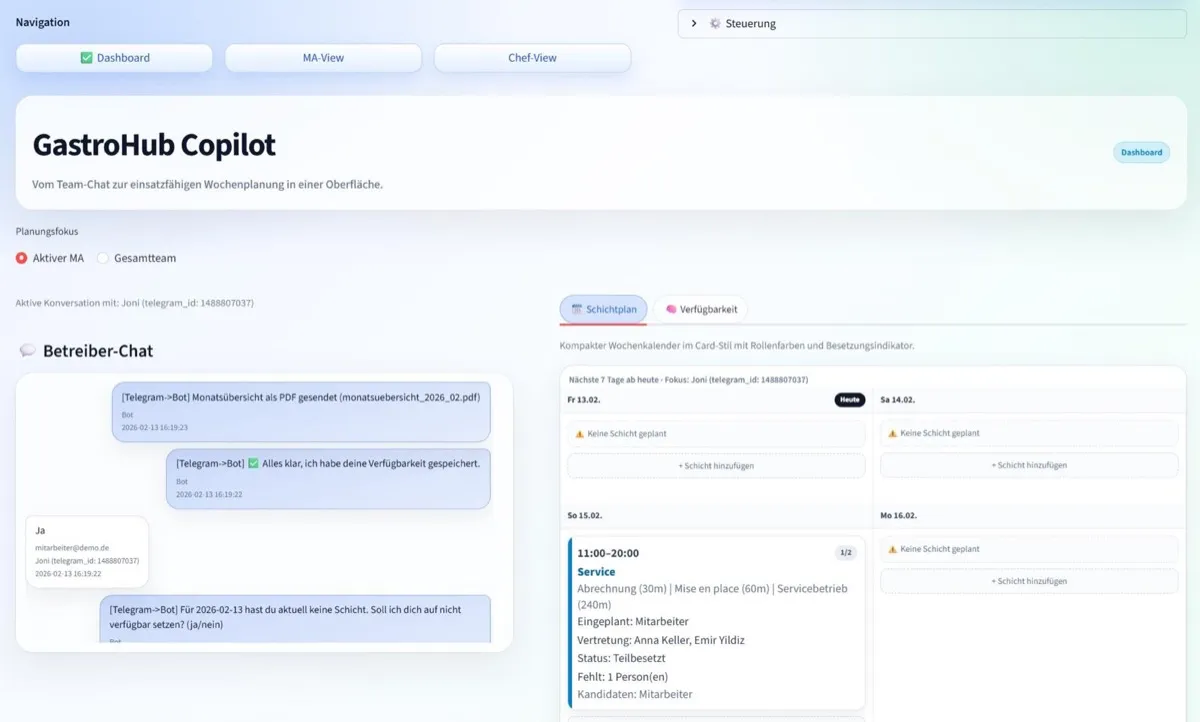Click the speech bubble icon beside Betreiber-Chat

(28, 351)
